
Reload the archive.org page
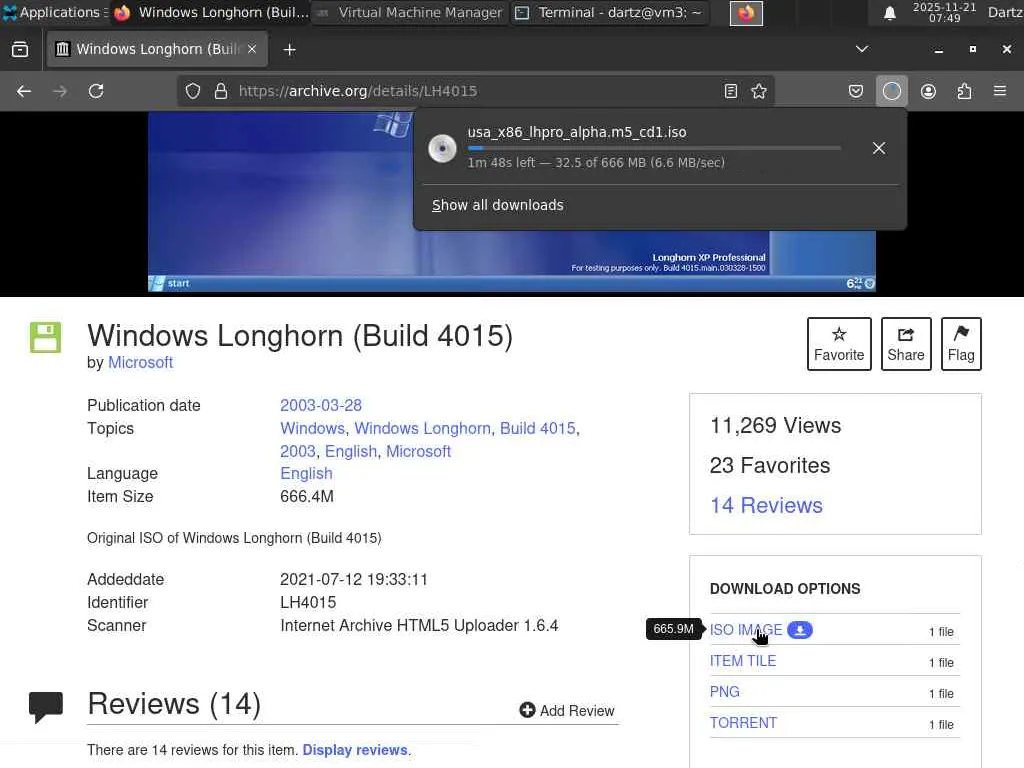[x=96, y=91]
